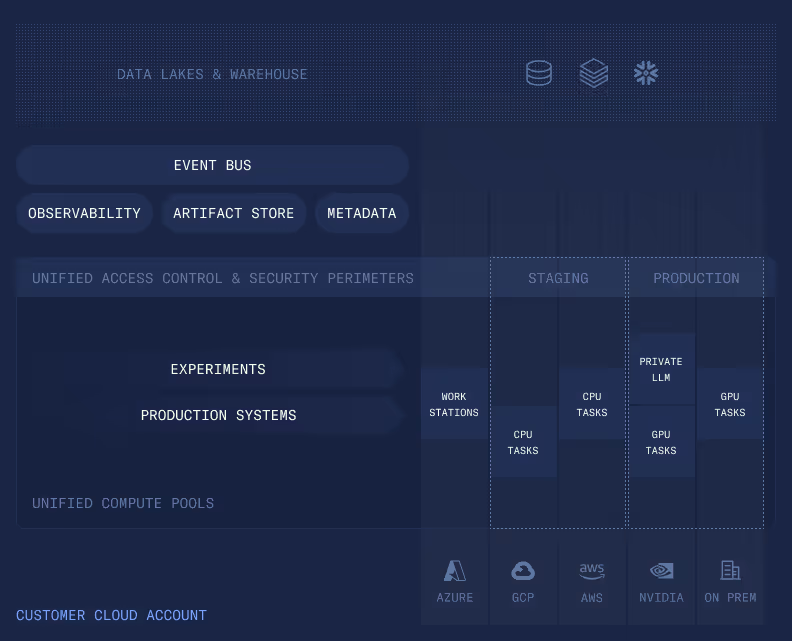The image size is (792, 641).
Task: Click the Snowflake icon
Action: [646, 73]
